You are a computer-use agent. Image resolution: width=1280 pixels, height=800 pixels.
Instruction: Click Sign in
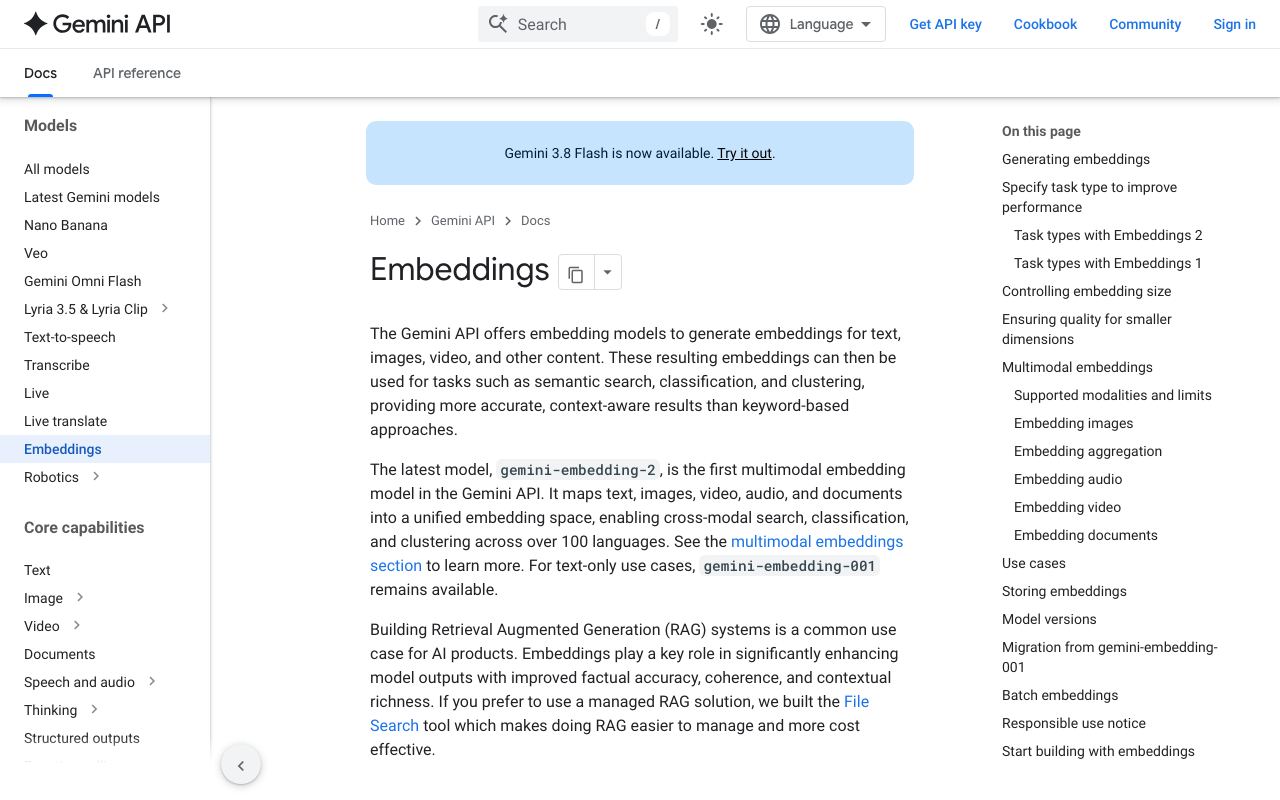pyautogui.click(x=1234, y=24)
